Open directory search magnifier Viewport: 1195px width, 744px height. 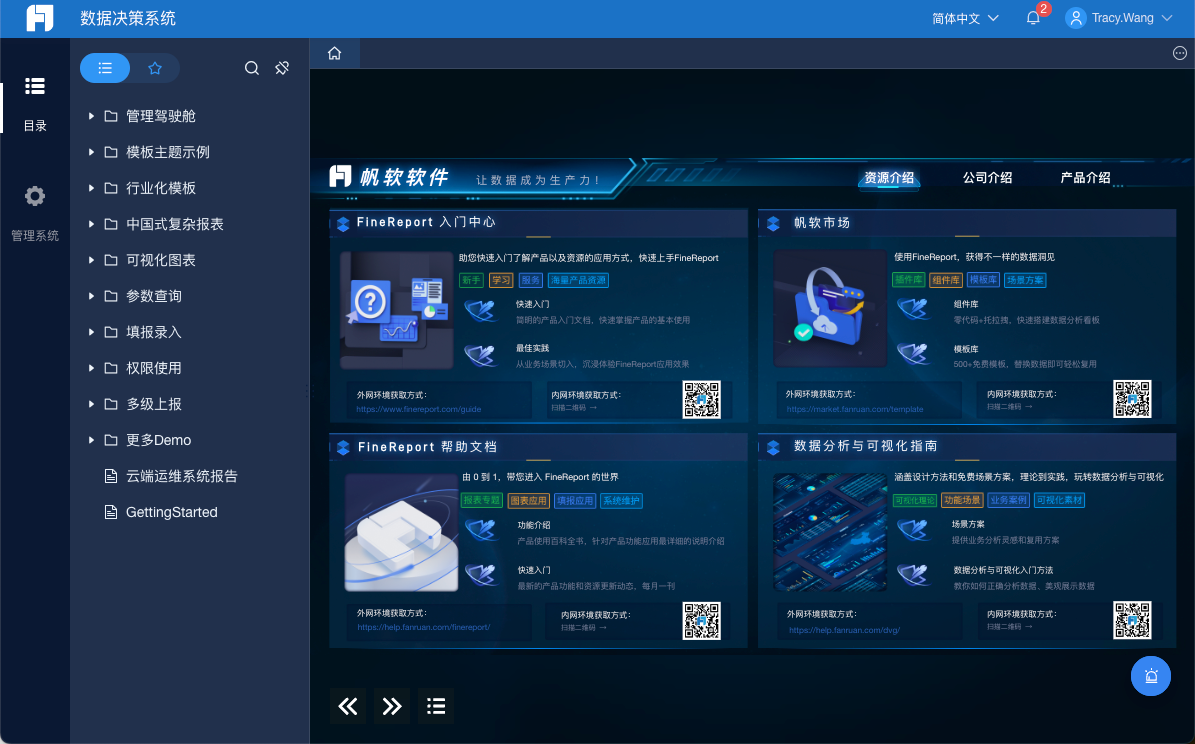(251, 68)
